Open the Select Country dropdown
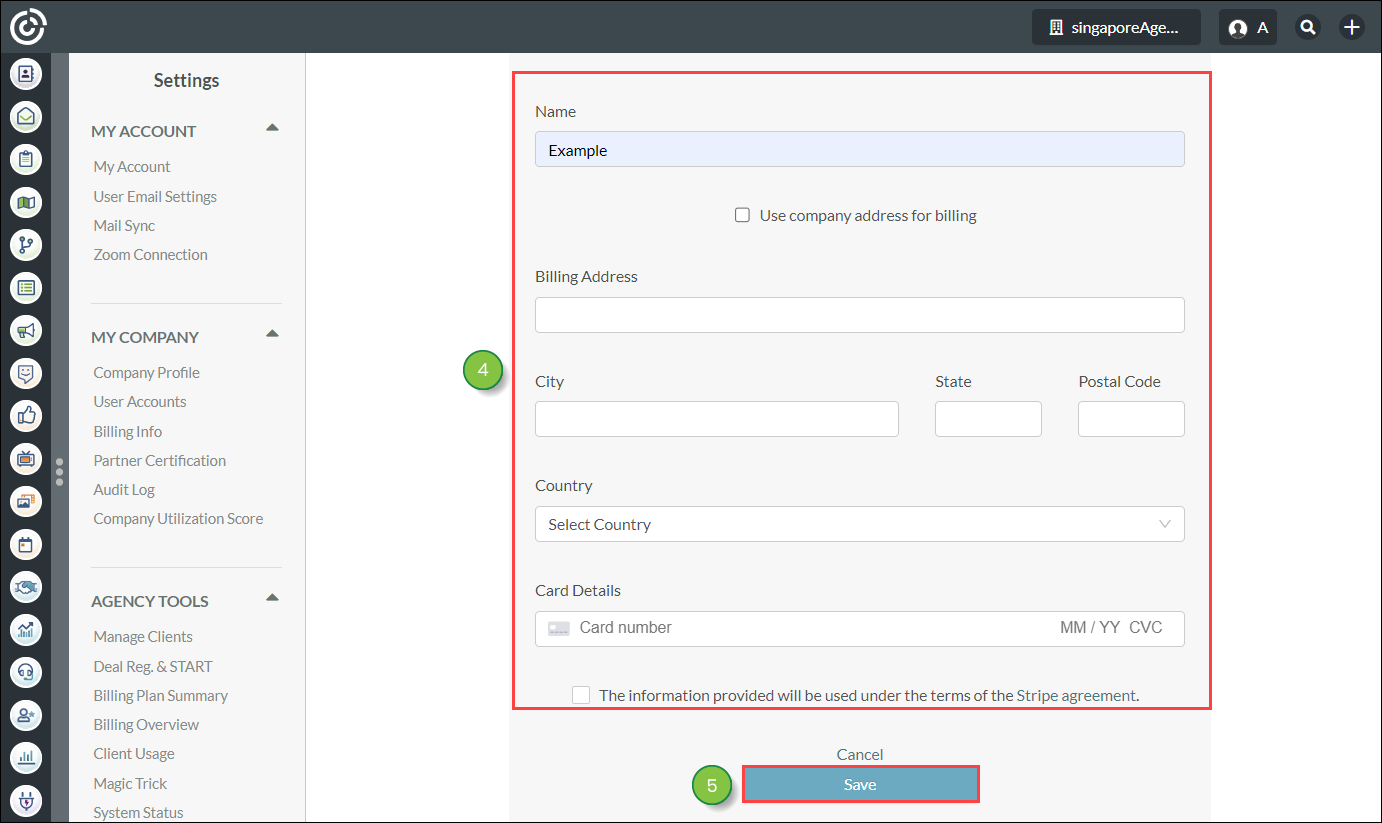Image resolution: width=1382 pixels, height=823 pixels. tap(860, 524)
